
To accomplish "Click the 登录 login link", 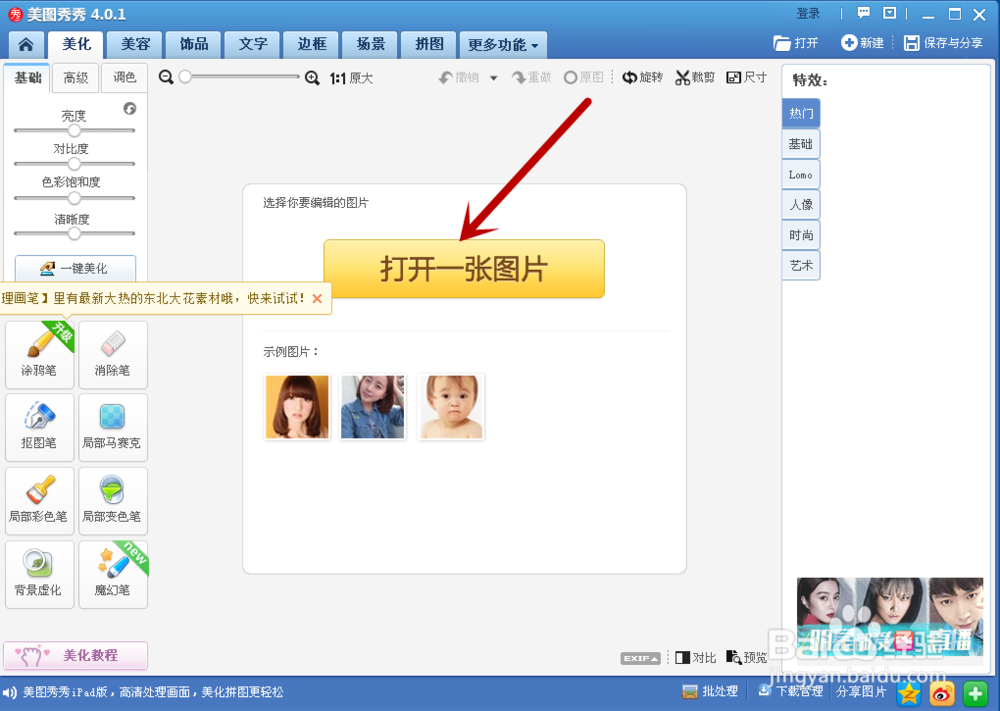I will 808,13.
